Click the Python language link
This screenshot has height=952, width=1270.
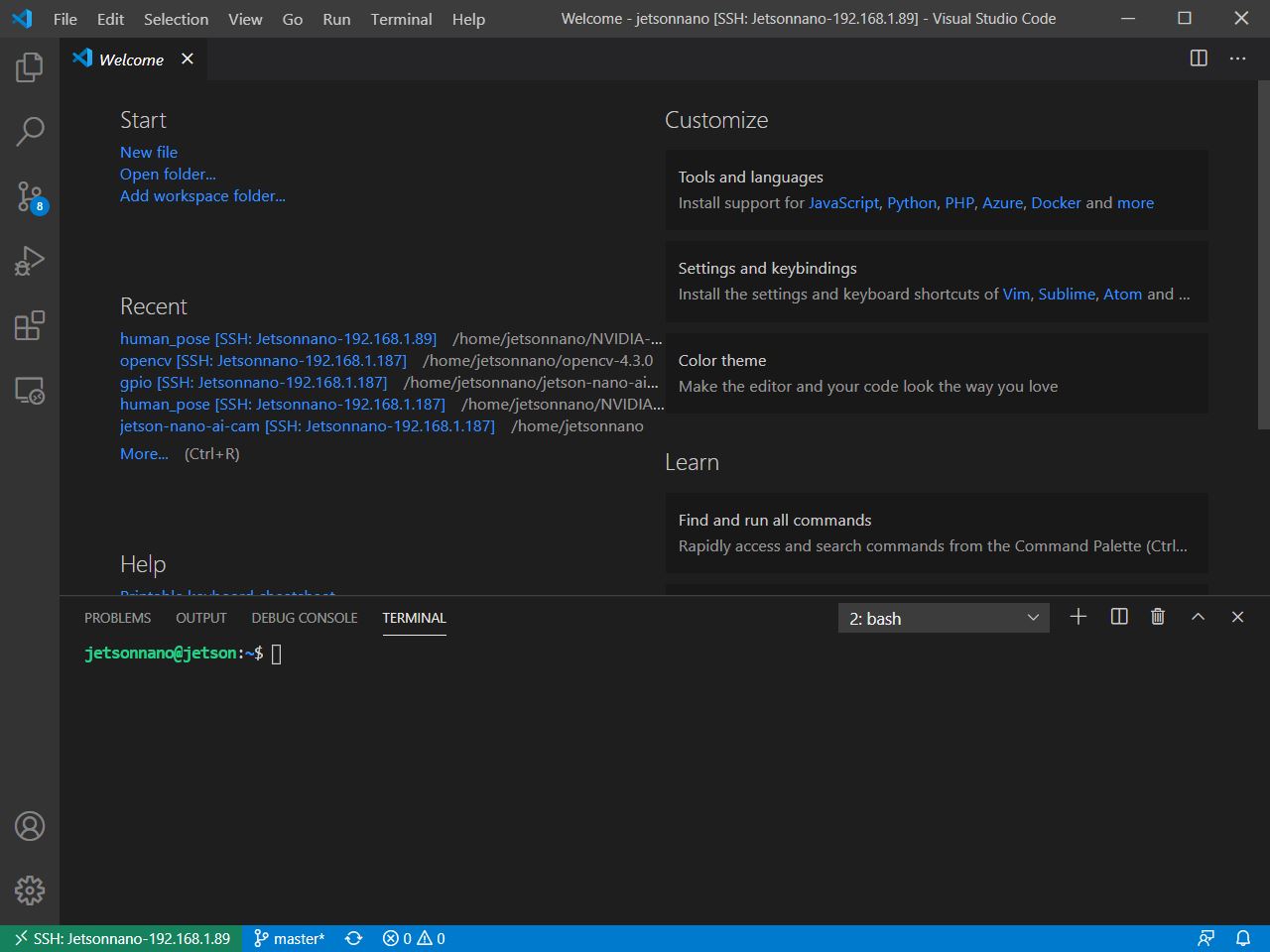pos(912,202)
